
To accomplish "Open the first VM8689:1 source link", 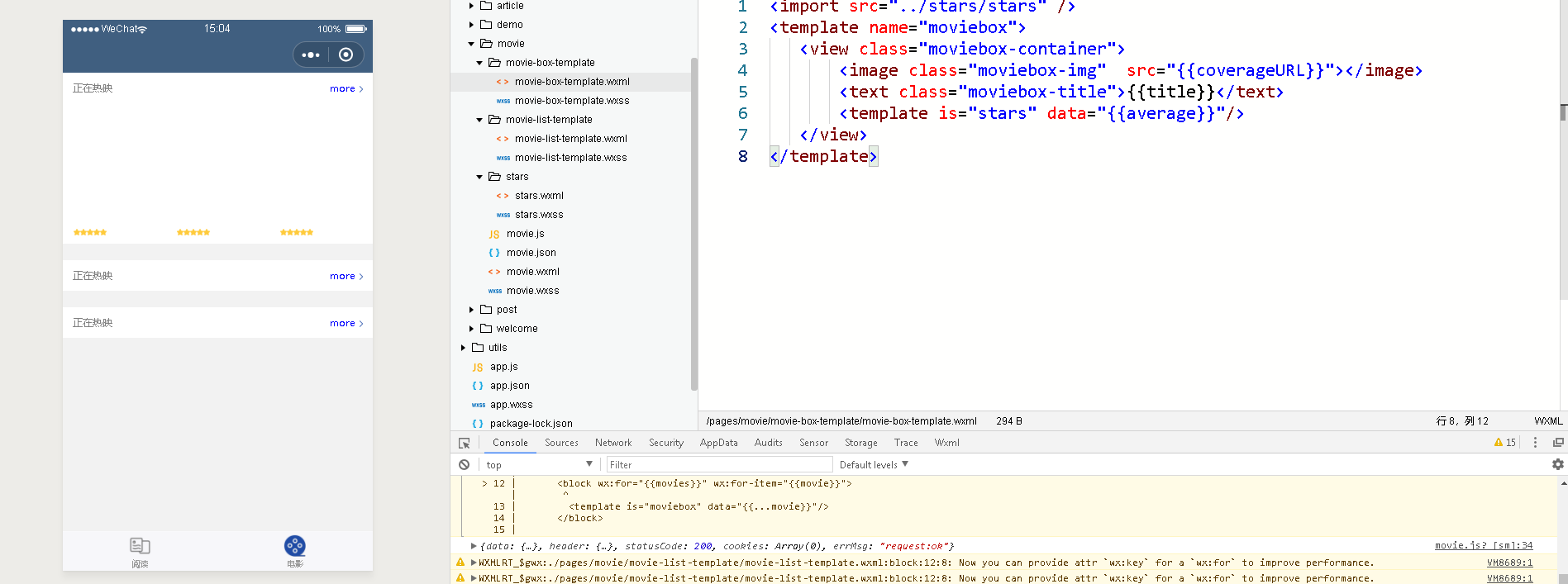I will pos(1510,563).
